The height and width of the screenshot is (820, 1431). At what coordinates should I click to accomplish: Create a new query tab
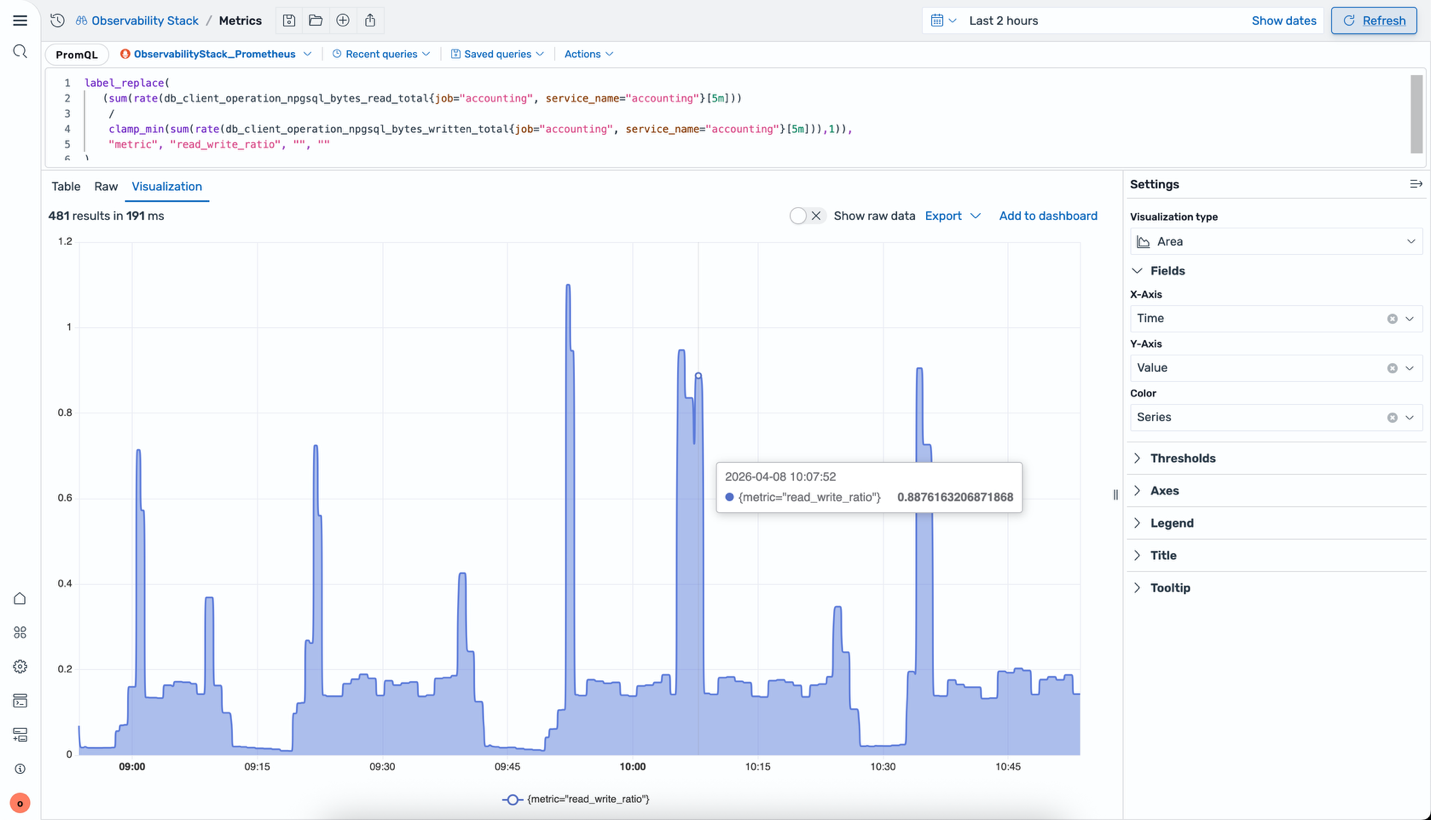click(x=343, y=20)
